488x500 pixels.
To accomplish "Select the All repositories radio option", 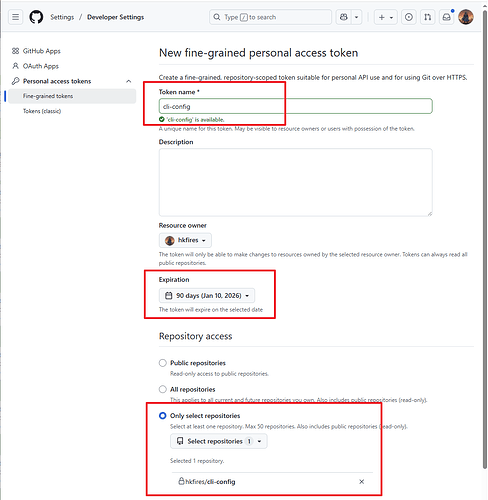I will pos(163,389).
